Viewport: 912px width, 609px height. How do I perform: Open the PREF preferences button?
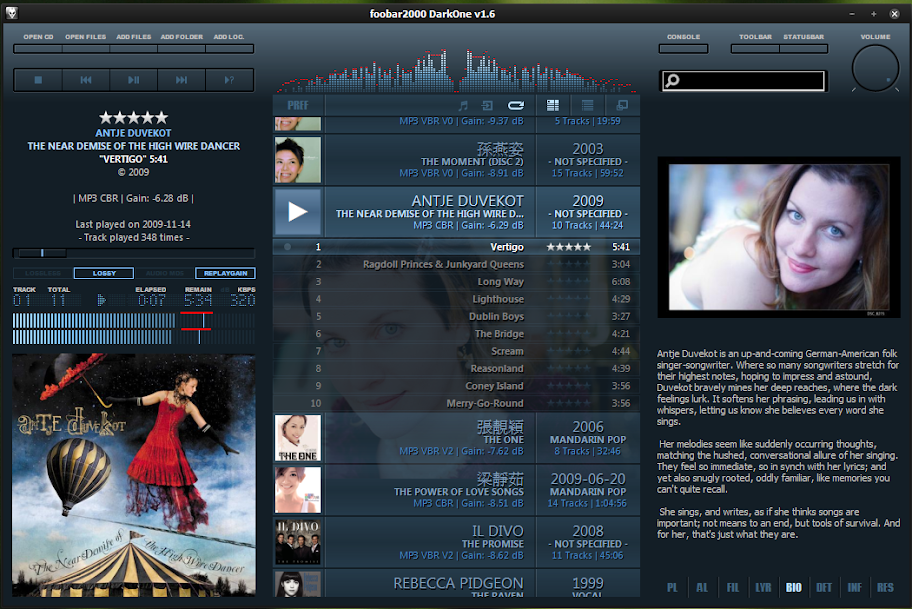pyautogui.click(x=298, y=105)
